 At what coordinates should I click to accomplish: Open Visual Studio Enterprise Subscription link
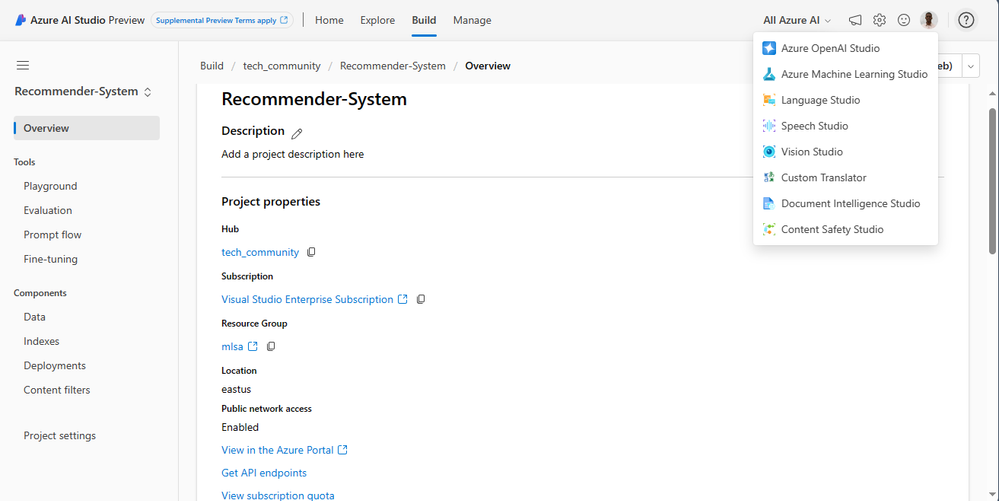click(x=307, y=299)
